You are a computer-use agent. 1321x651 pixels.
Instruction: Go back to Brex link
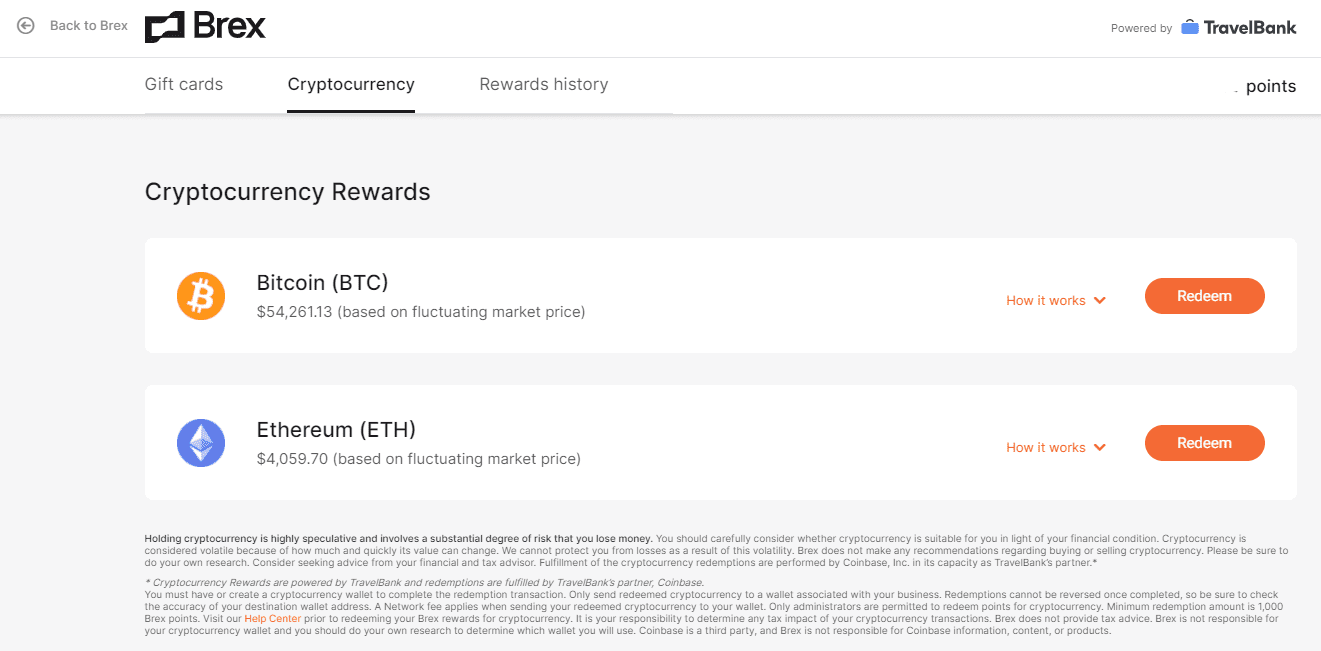pos(89,25)
